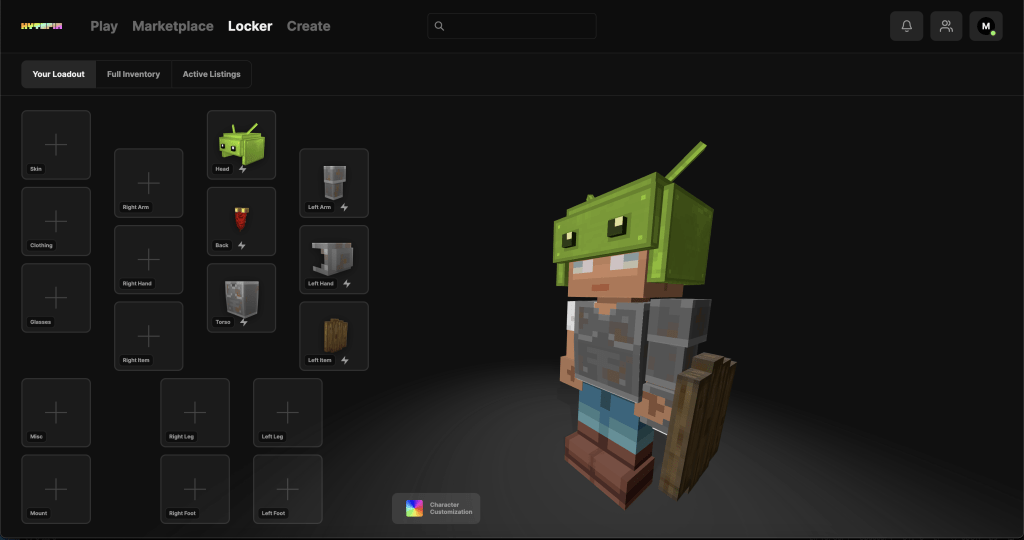Select the red Back slot item
Image resolution: width=1024 pixels, height=540 pixels.
click(x=241, y=220)
